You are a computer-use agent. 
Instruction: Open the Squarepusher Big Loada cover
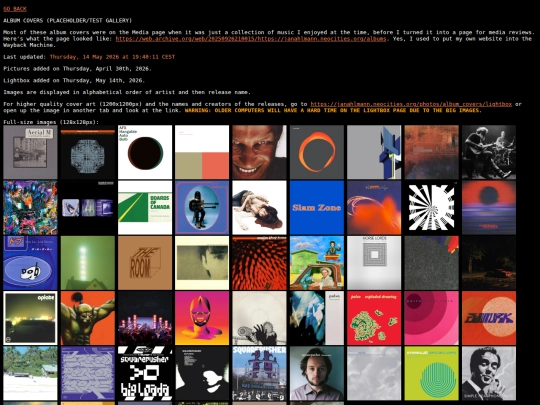tap(145, 373)
